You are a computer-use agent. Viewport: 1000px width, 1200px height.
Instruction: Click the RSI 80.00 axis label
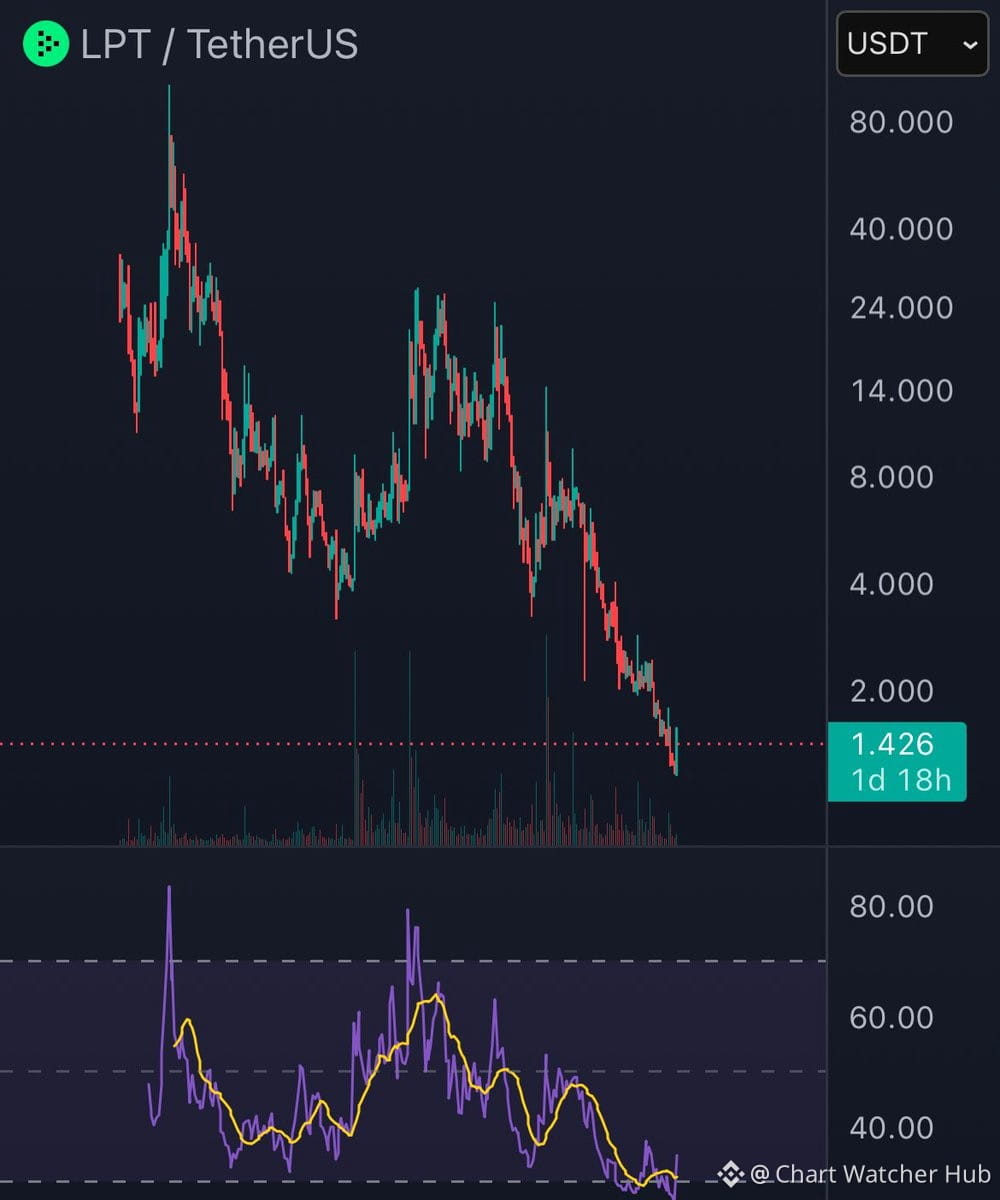tap(891, 906)
